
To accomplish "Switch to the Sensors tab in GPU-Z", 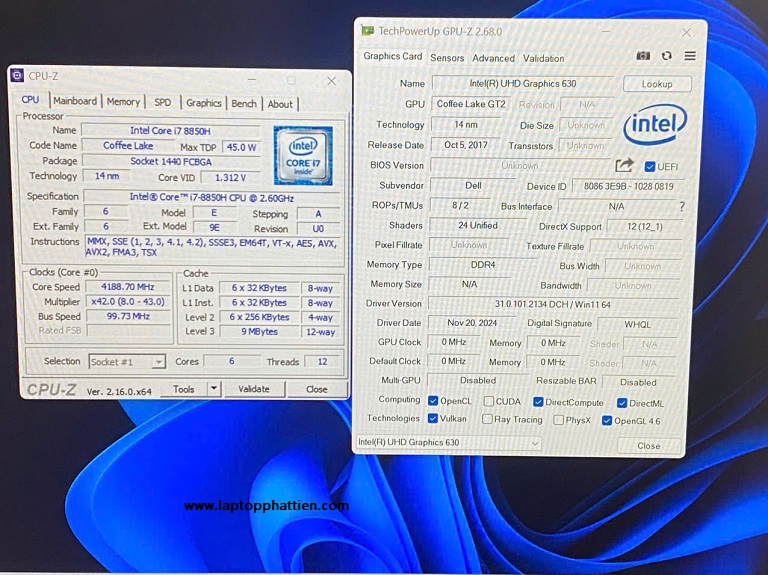I will pos(447,58).
